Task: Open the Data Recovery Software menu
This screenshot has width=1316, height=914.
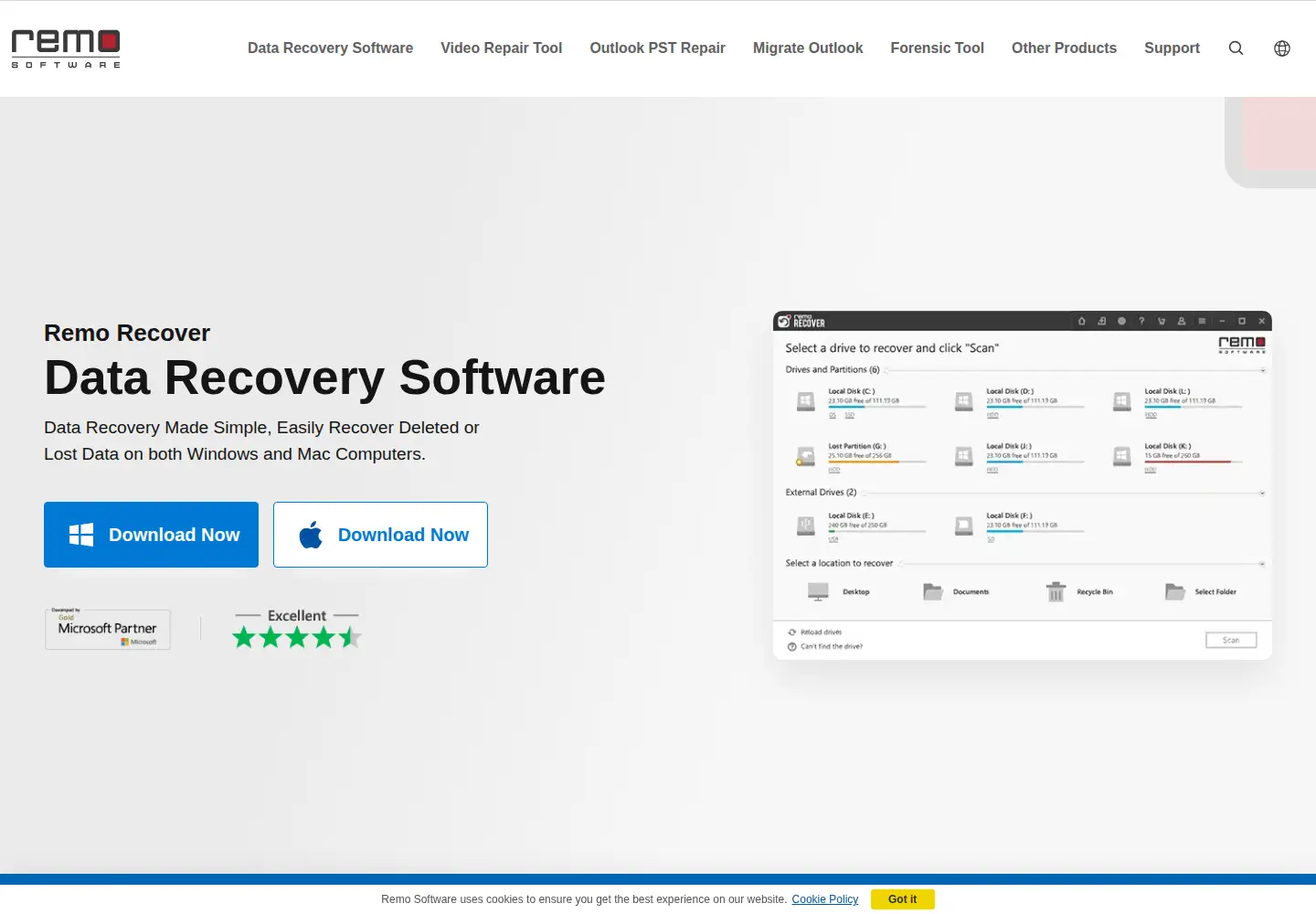Action: point(330,48)
